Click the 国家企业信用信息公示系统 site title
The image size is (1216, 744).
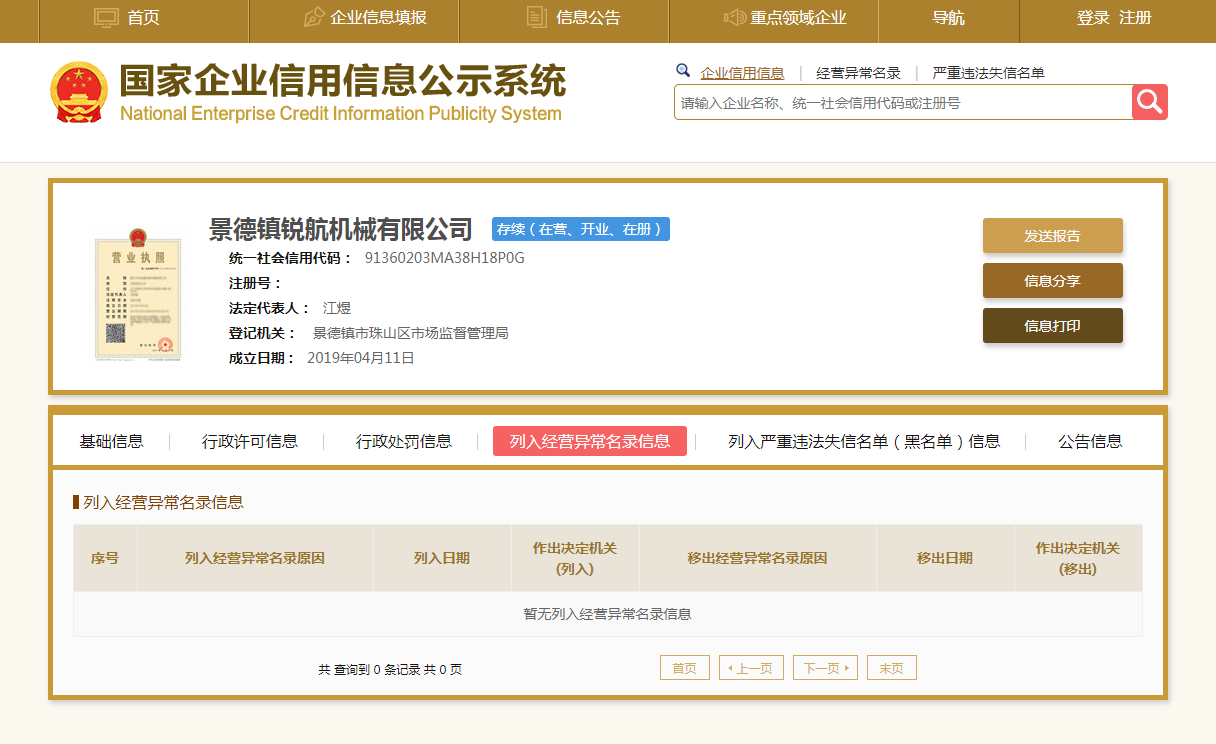[x=342, y=80]
